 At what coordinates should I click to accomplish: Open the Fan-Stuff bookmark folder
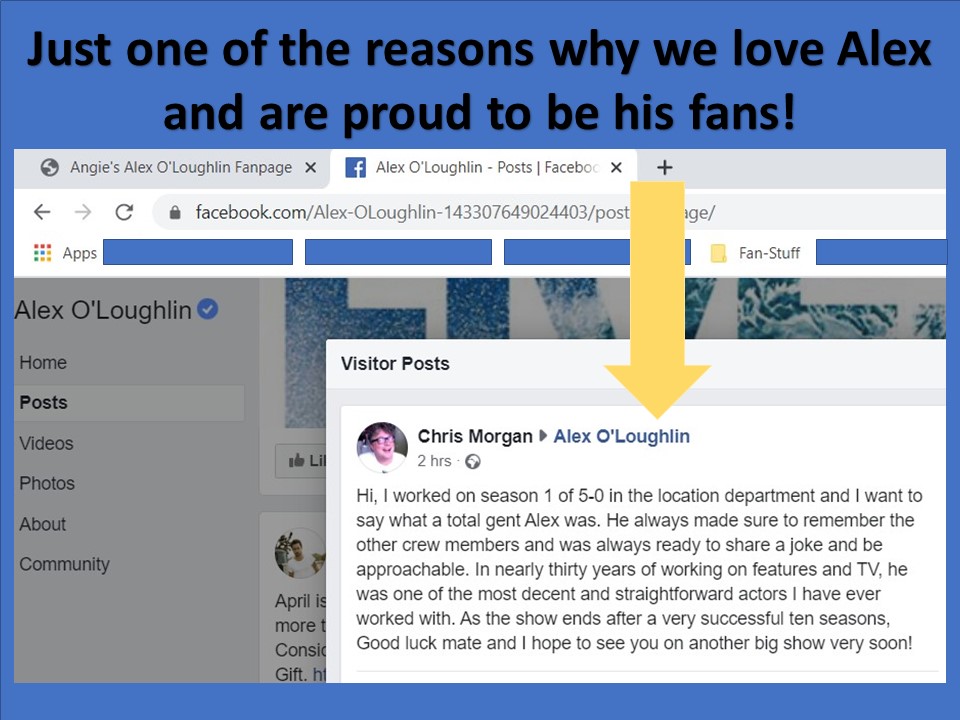click(755, 253)
